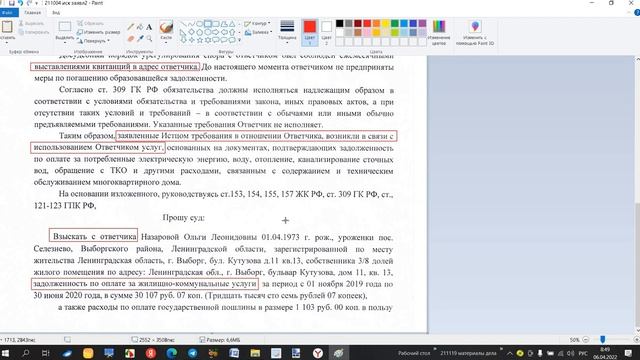
Task: Choose the five-point star shape
Action: point(200,40)
